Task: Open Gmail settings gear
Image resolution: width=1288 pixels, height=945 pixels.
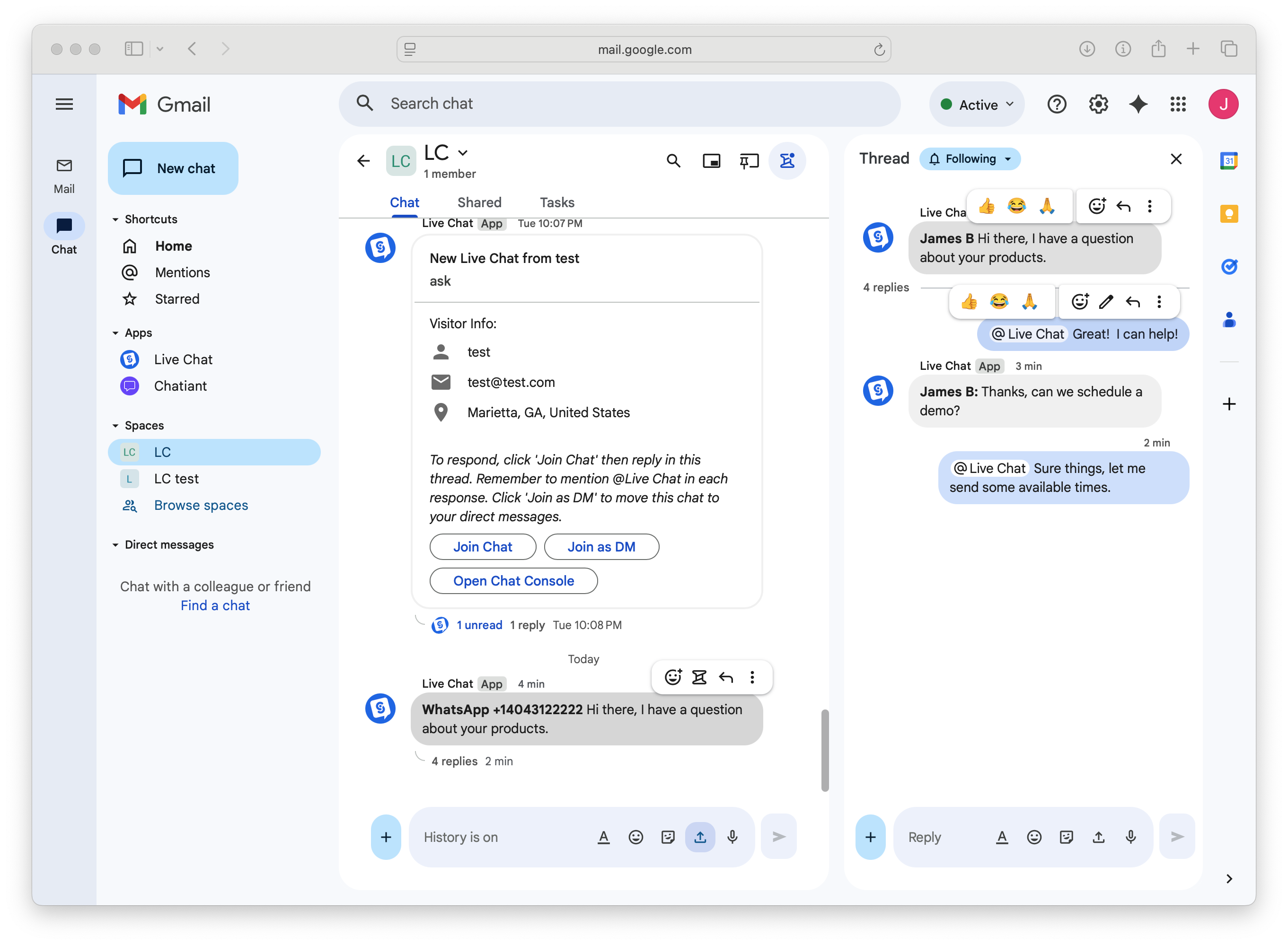Action: (x=1098, y=104)
